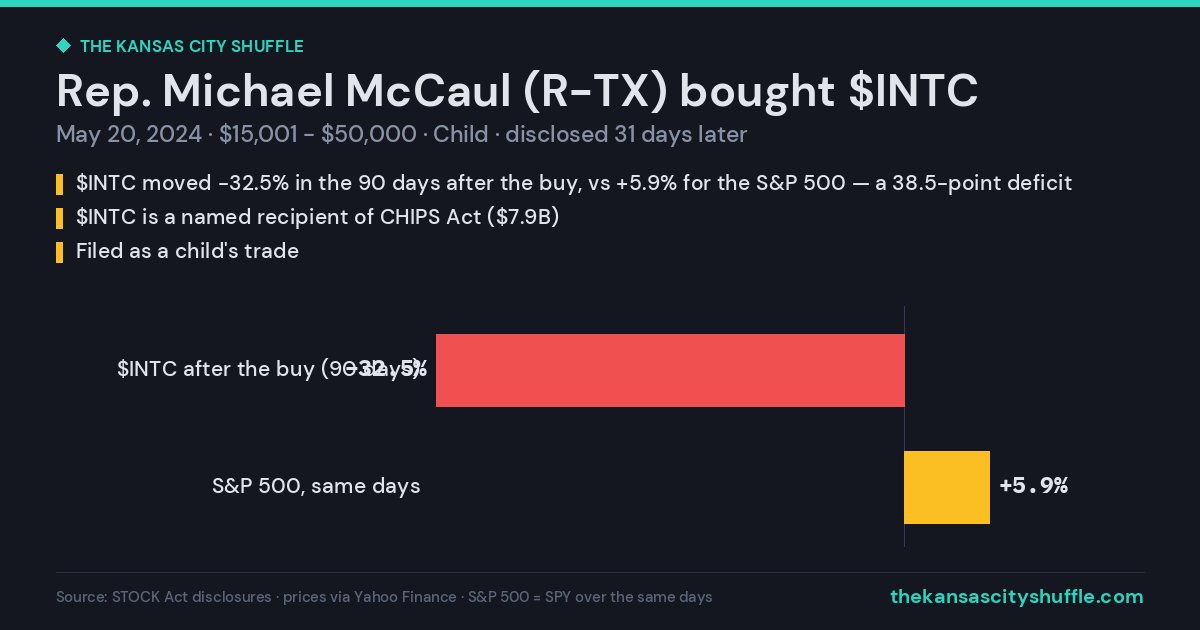Click the thekansascityshuffle.com link
Viewport: 1200px width, 630px height.
[1016, 597]
